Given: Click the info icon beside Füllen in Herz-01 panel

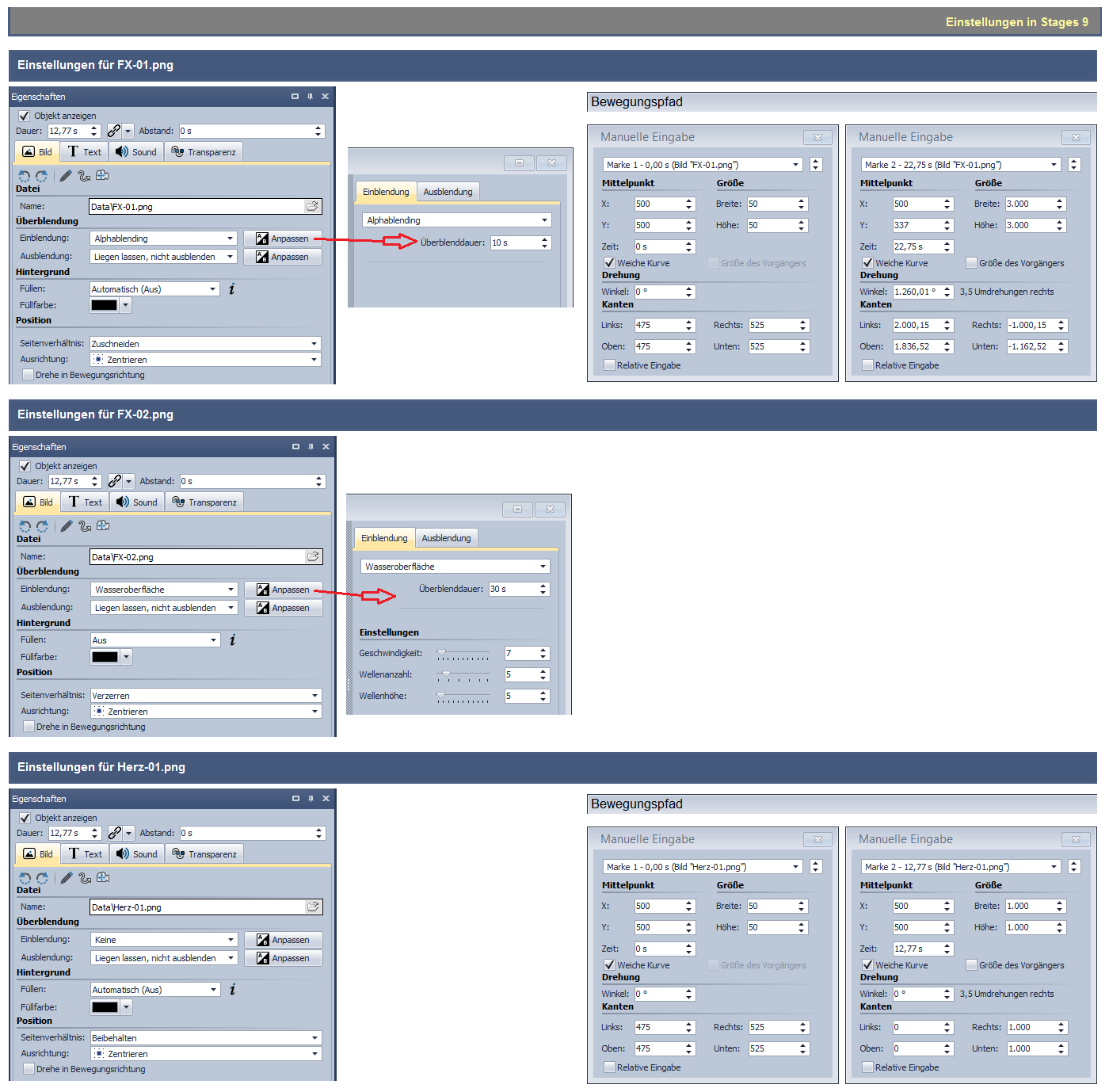Looking at the screenshot, I should tap(232, 990).
